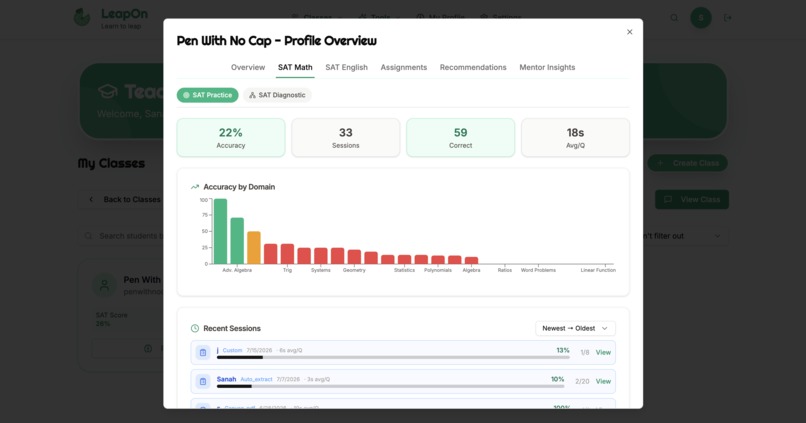
Task: Click the search icon in the background header
Action: [674, 17]
